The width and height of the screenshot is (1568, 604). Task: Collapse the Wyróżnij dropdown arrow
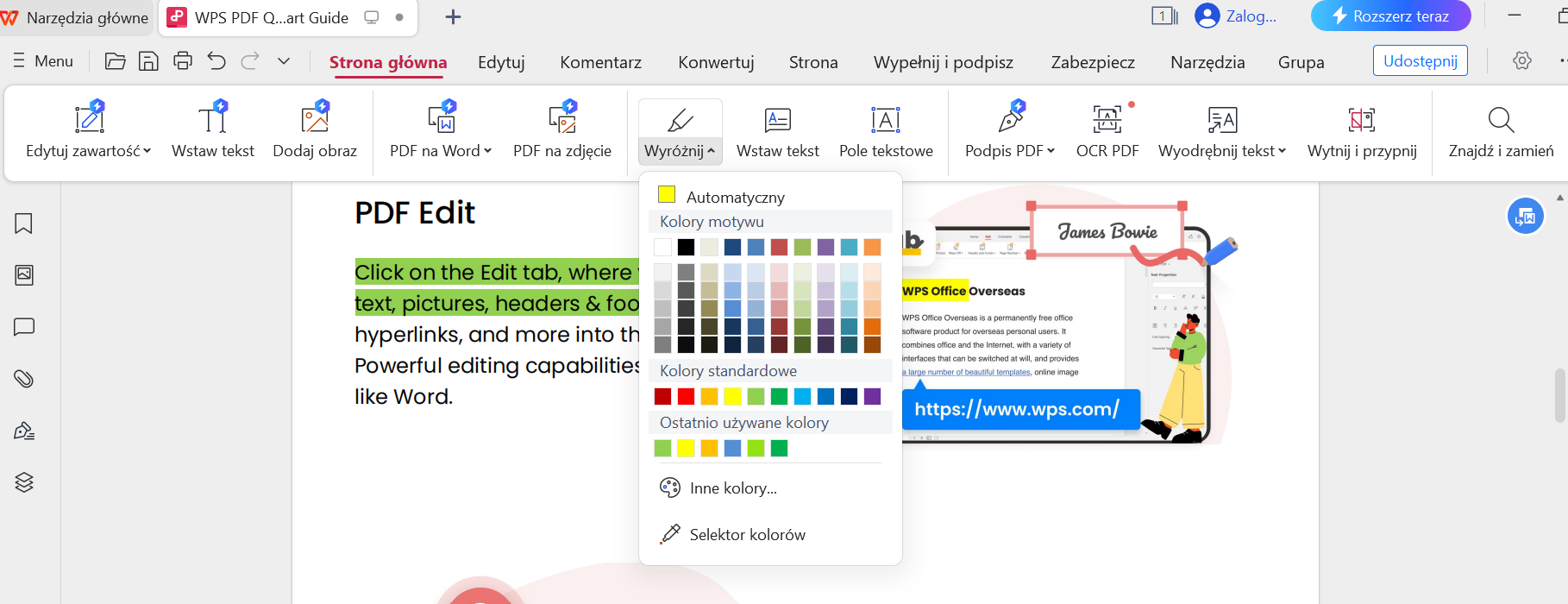tap(712, 151)
